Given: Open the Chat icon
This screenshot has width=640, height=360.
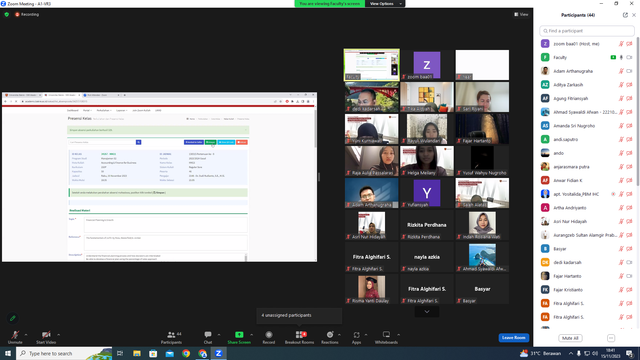Looking at the screenshot, I should click(208, 335).
